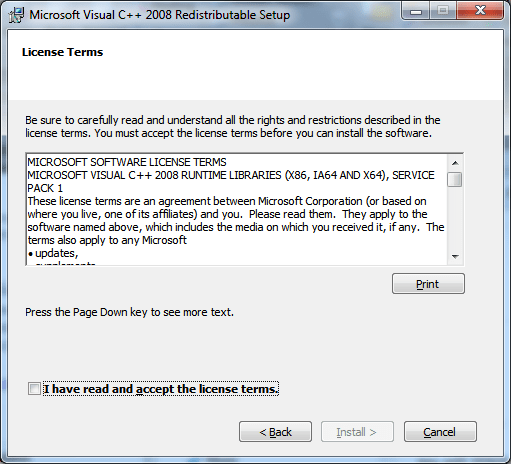
Task: Click the 'updates,' bullet line
Action: 53,253
